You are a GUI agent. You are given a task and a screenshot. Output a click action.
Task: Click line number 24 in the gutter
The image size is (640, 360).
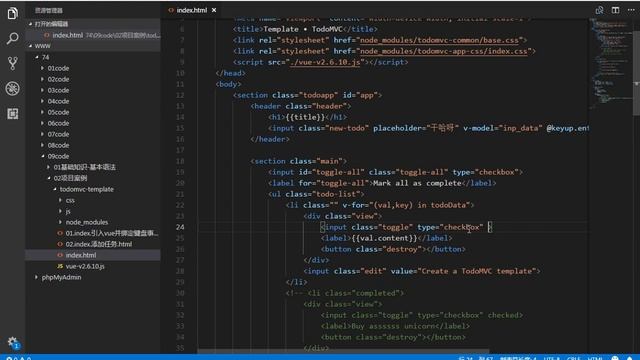pos(180,227)
